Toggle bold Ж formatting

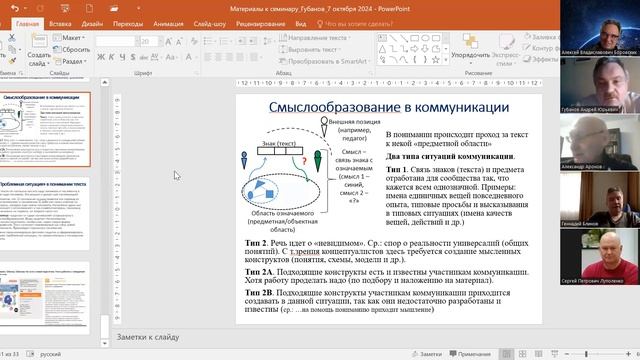pos(101,57)
